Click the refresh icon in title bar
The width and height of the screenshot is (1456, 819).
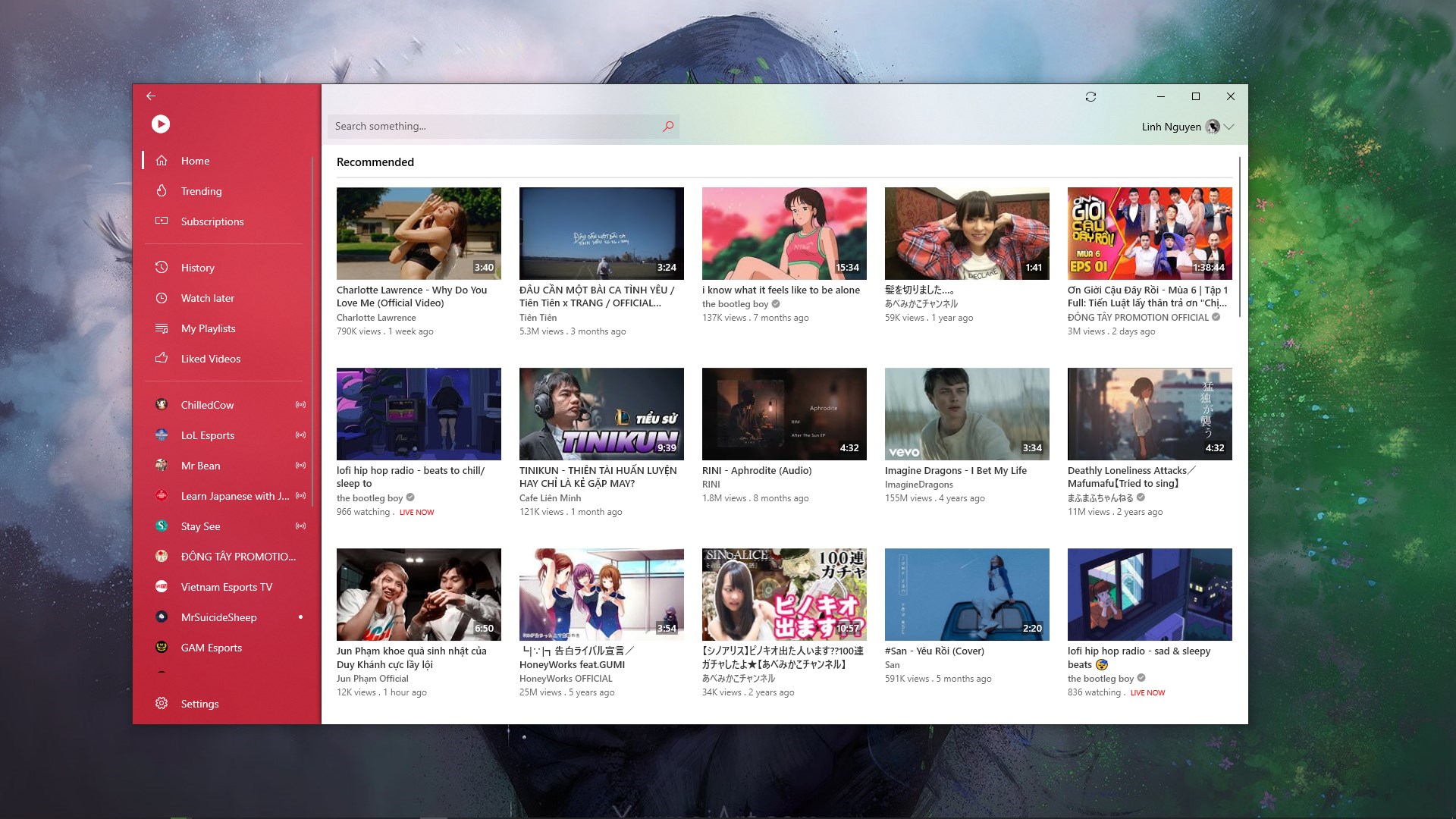tap(1090, 96)
